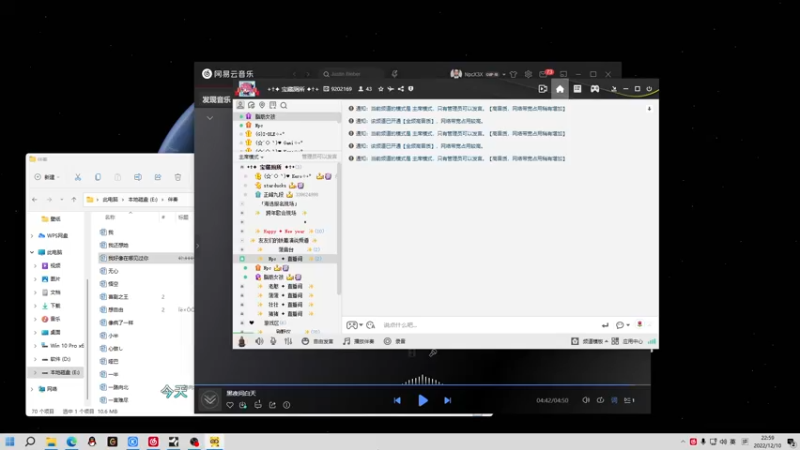Like the current song with heart icon
The image size is (800, 450).
tap(230, 405)
